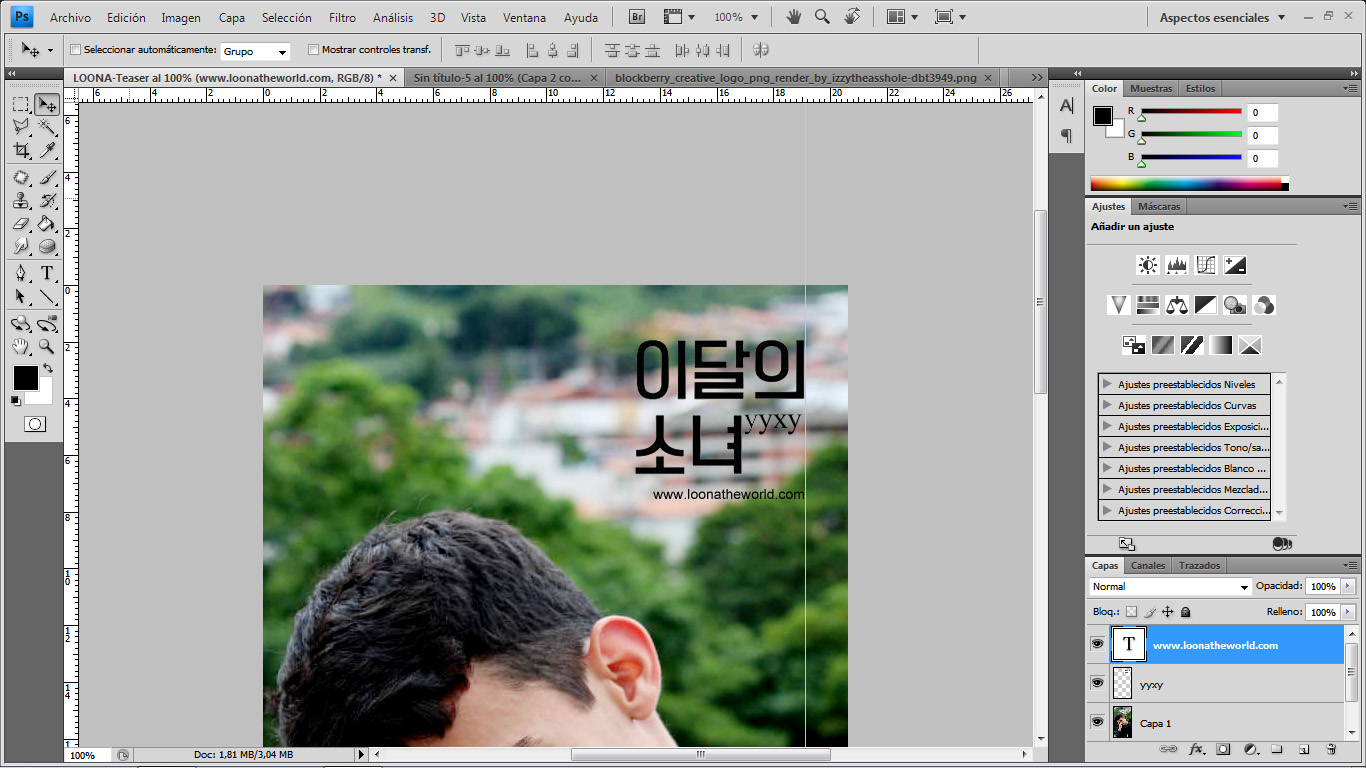
Task: Select the Brush tool
Action: tap(47, 178)
